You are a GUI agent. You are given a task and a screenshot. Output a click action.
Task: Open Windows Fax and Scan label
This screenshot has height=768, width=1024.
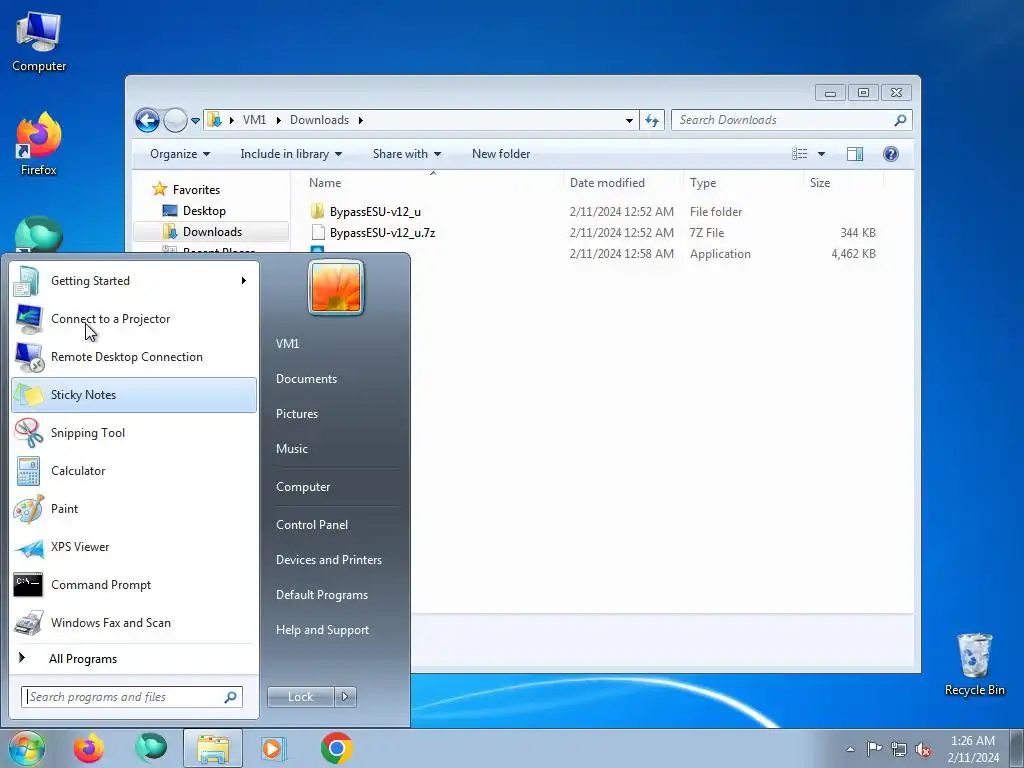(x=111, y=622)
